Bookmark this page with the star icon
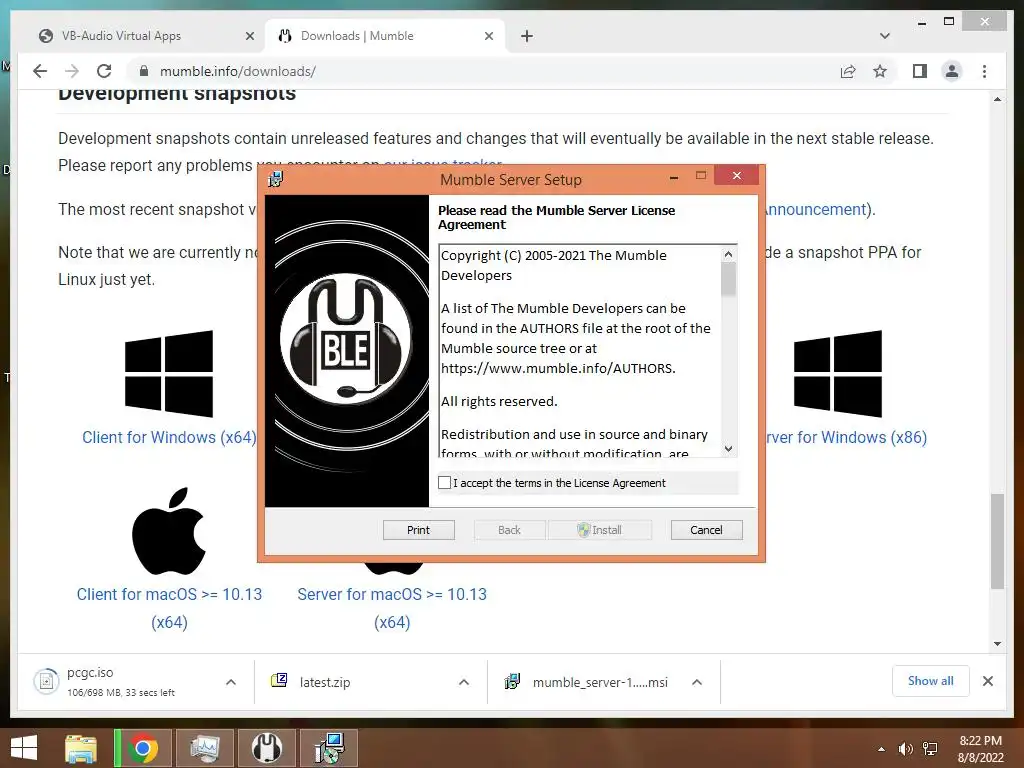The width and height of the screenshot is (1024, 768). coord(880,71)
